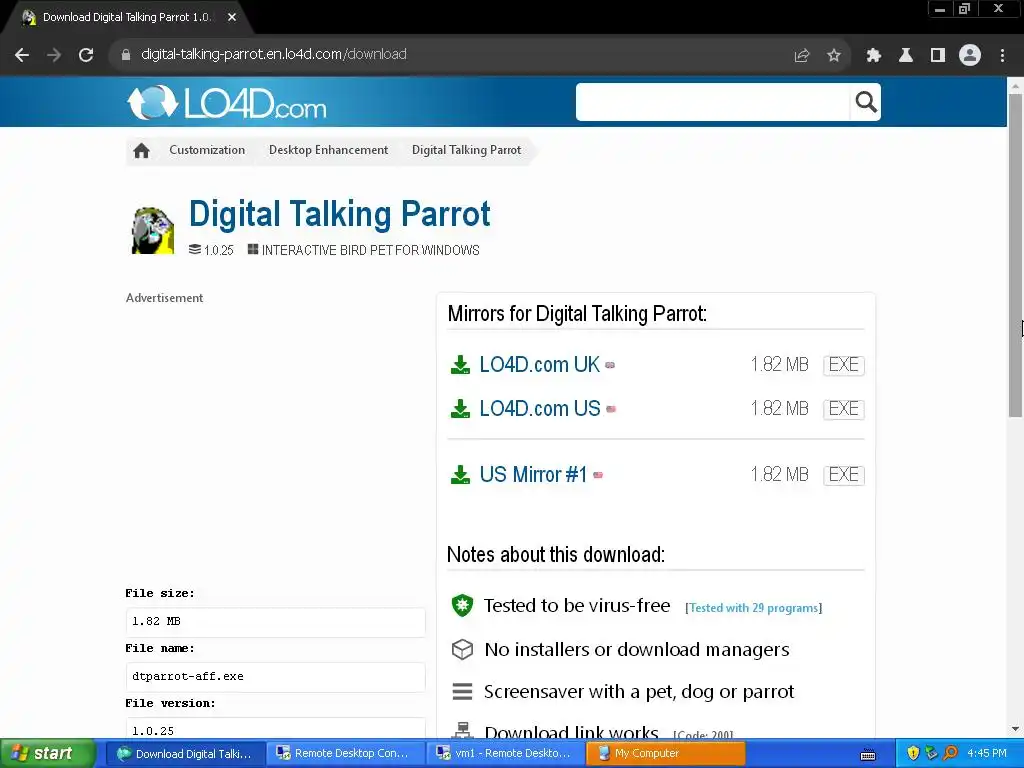
Task: Open Tested with 29 programs link
Action: tap(754, 608)
